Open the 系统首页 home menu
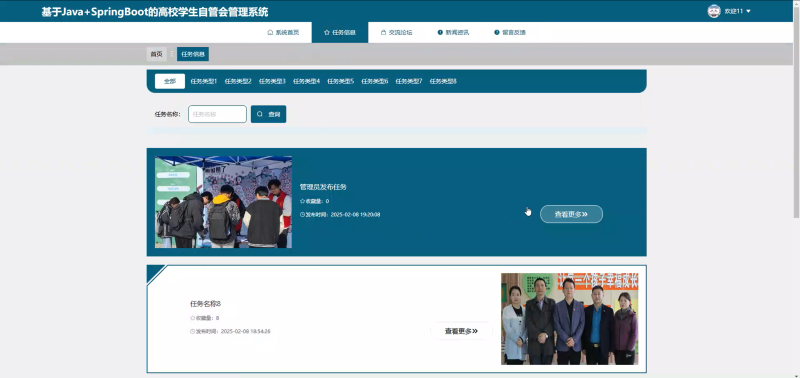Viewport: 800px width, 378px height. click(x=283, y=32)
